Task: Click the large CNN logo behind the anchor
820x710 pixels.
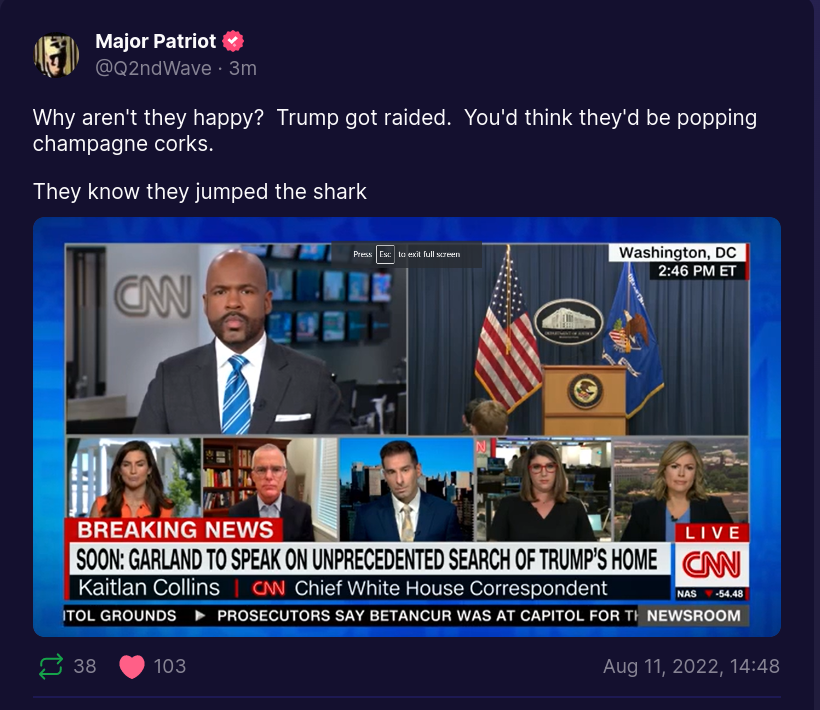Action: [152, 296]
